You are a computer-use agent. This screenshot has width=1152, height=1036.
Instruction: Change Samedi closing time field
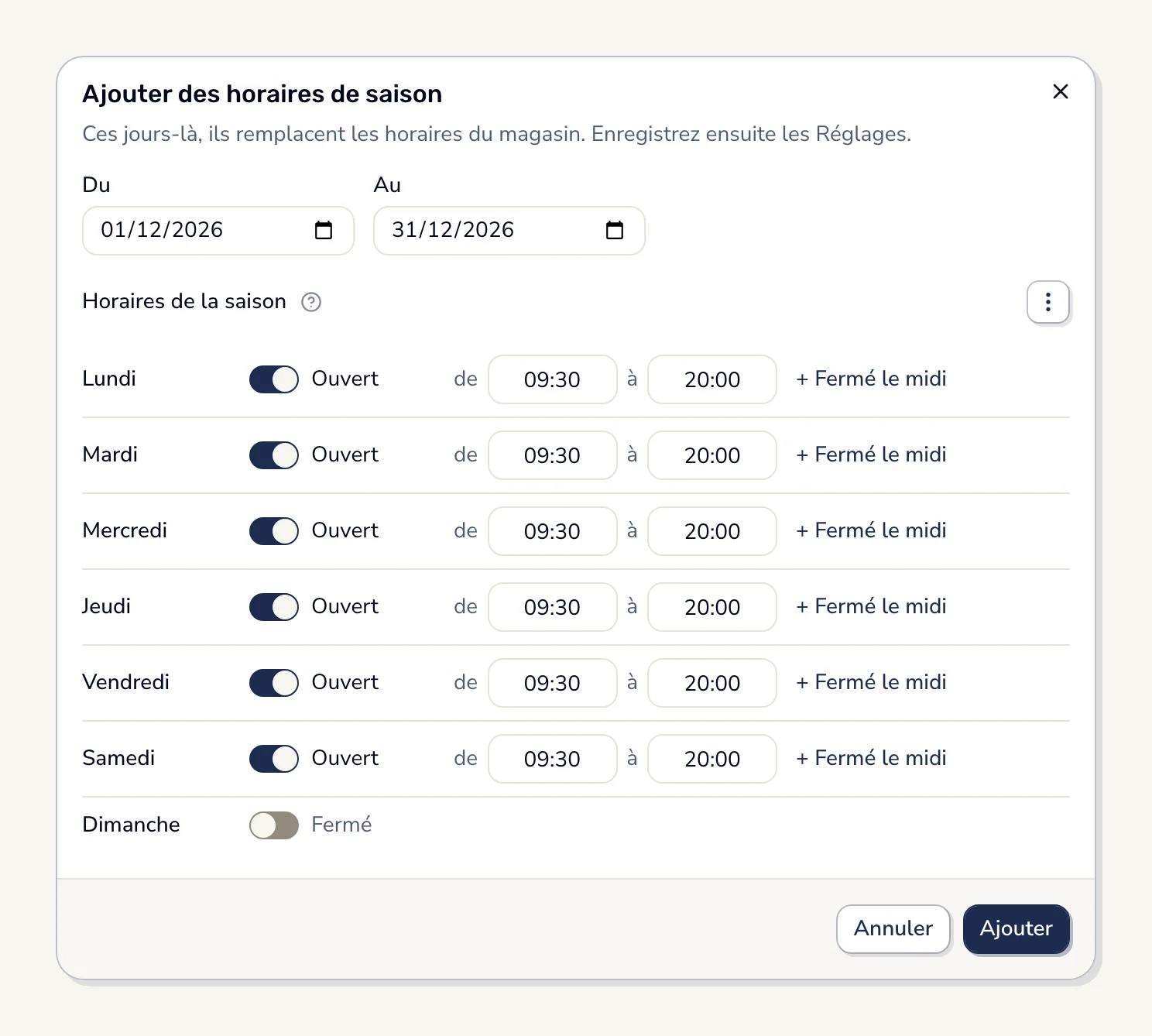point(712,759)
